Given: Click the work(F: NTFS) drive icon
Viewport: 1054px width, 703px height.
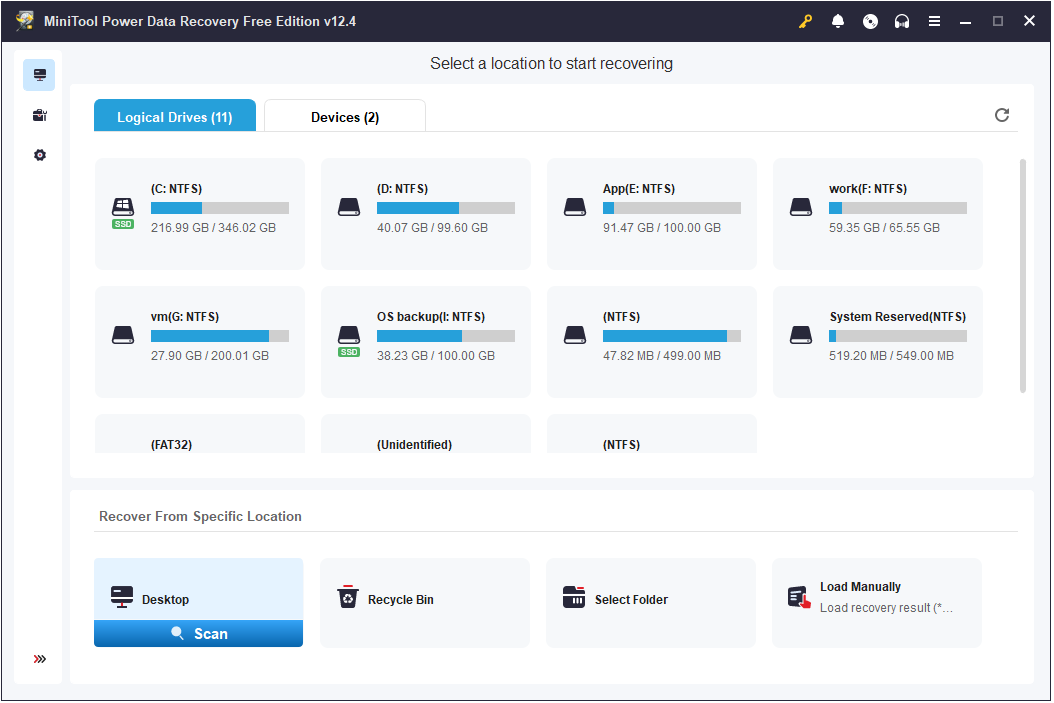Looking at the screenshot, I should coord(801,207).
